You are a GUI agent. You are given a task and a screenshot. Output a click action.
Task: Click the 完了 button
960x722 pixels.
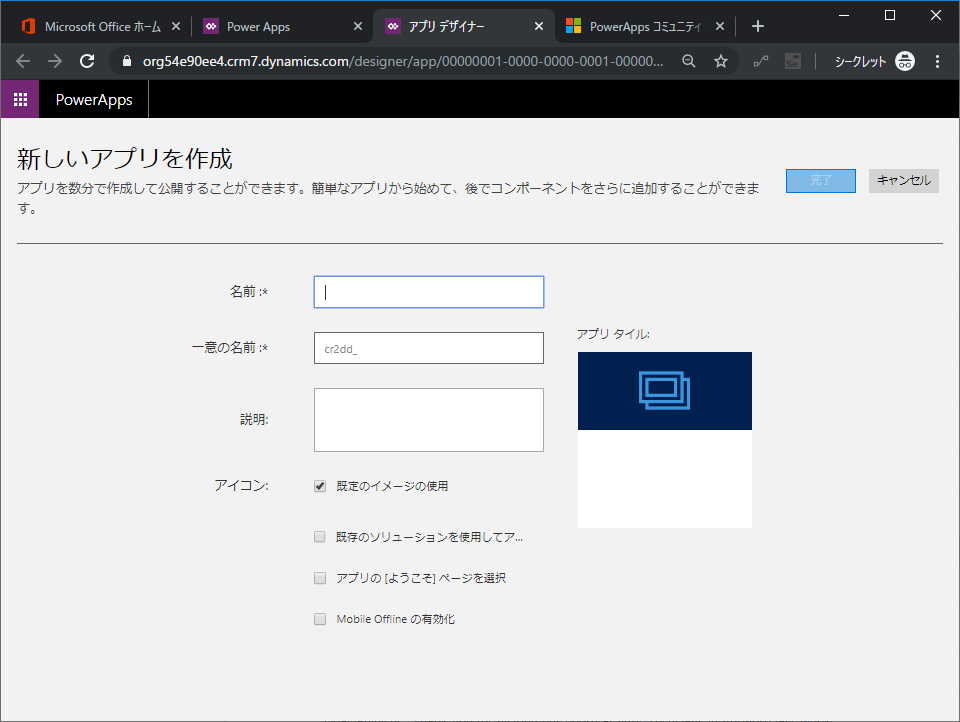[x=820, y=181]
